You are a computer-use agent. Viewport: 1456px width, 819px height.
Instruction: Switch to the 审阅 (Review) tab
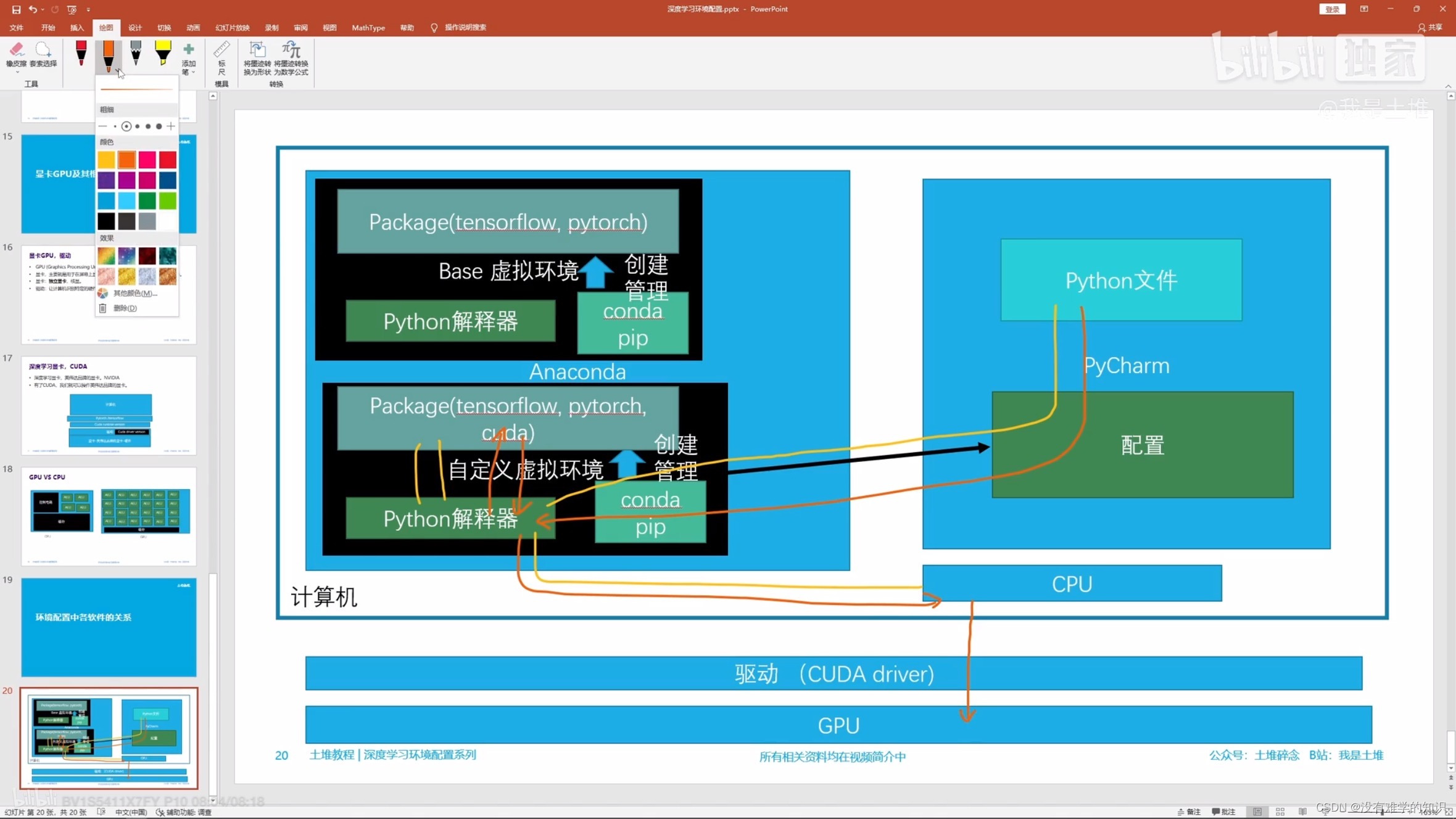(300, 27)
